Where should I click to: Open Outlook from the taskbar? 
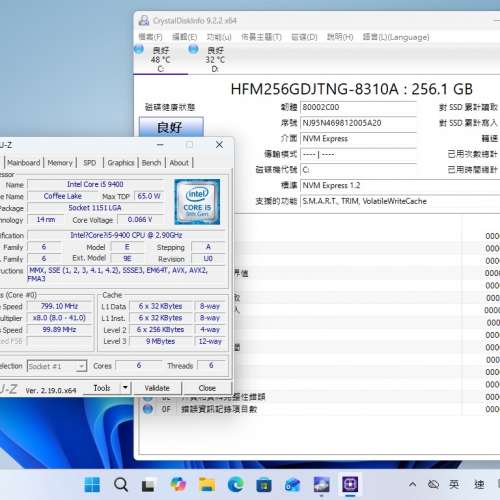pyautogui.click(x=292, y=485)
